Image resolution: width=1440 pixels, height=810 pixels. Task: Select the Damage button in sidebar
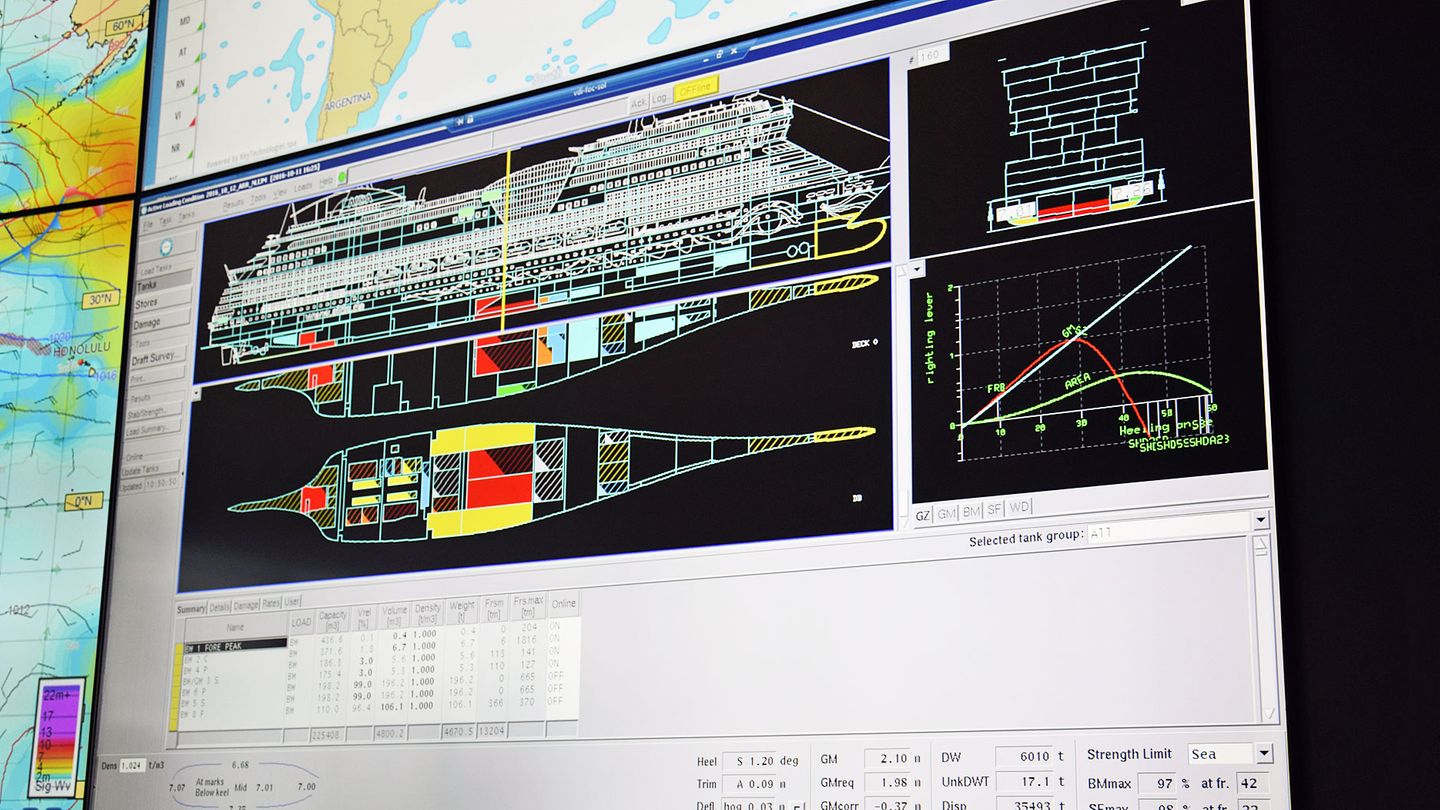click(x=148, y=324)
